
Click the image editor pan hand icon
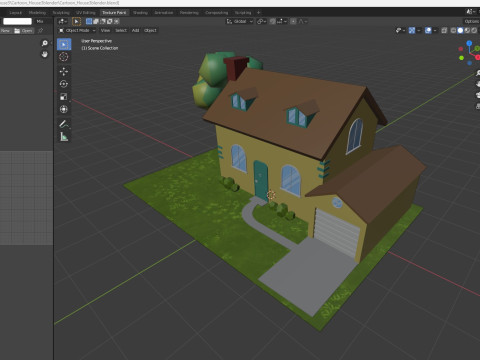coord(44,54)
